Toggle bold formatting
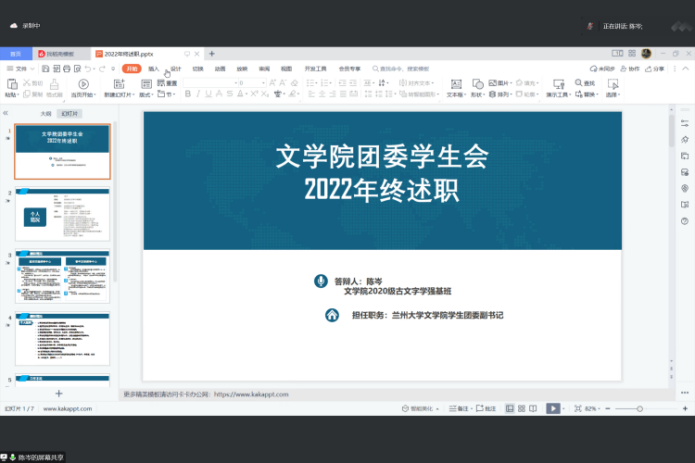Image resolution: width=695 pixels, height=463 pixels. pos(186,94)
